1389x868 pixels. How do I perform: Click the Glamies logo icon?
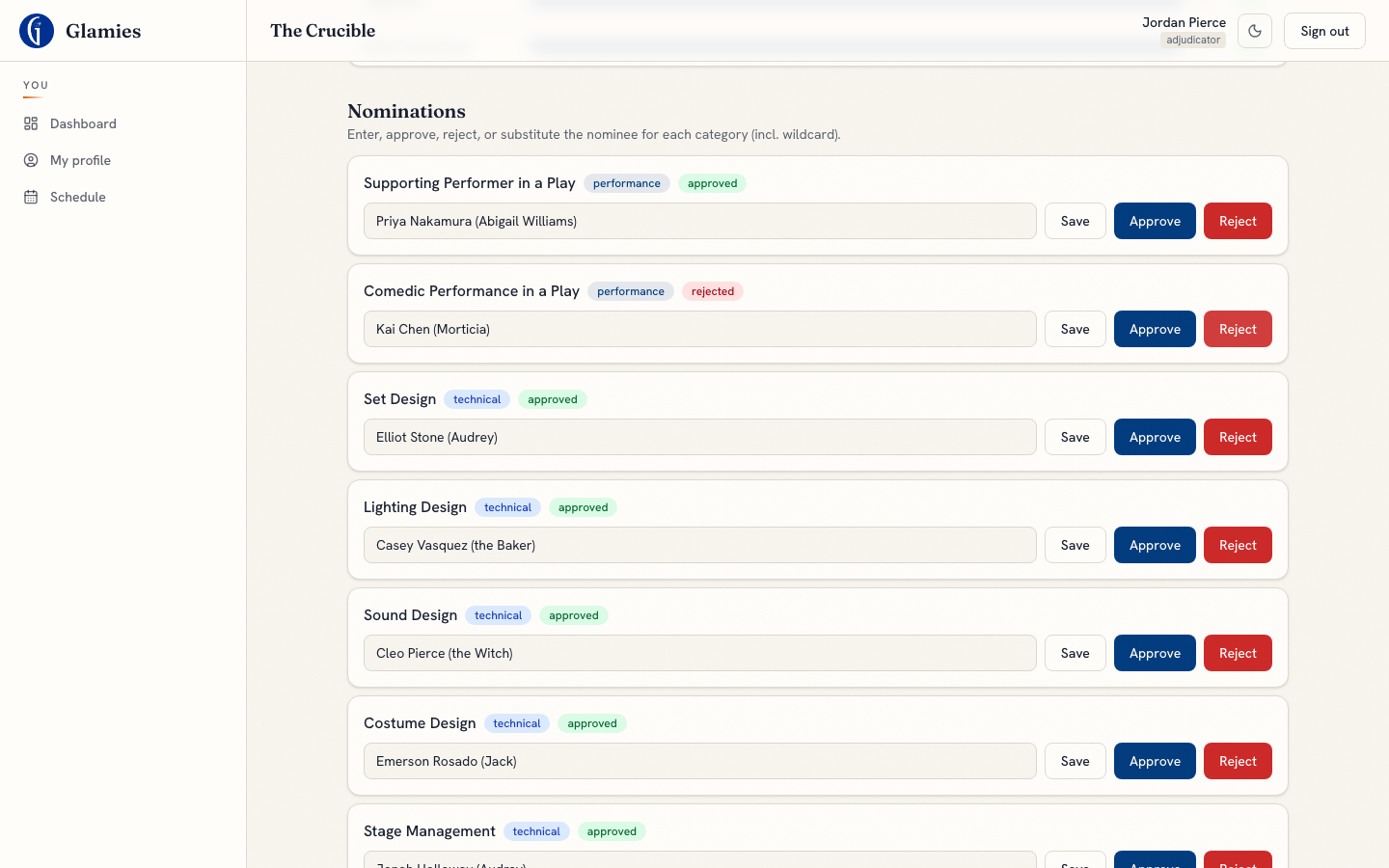click(x=37, y=31)
